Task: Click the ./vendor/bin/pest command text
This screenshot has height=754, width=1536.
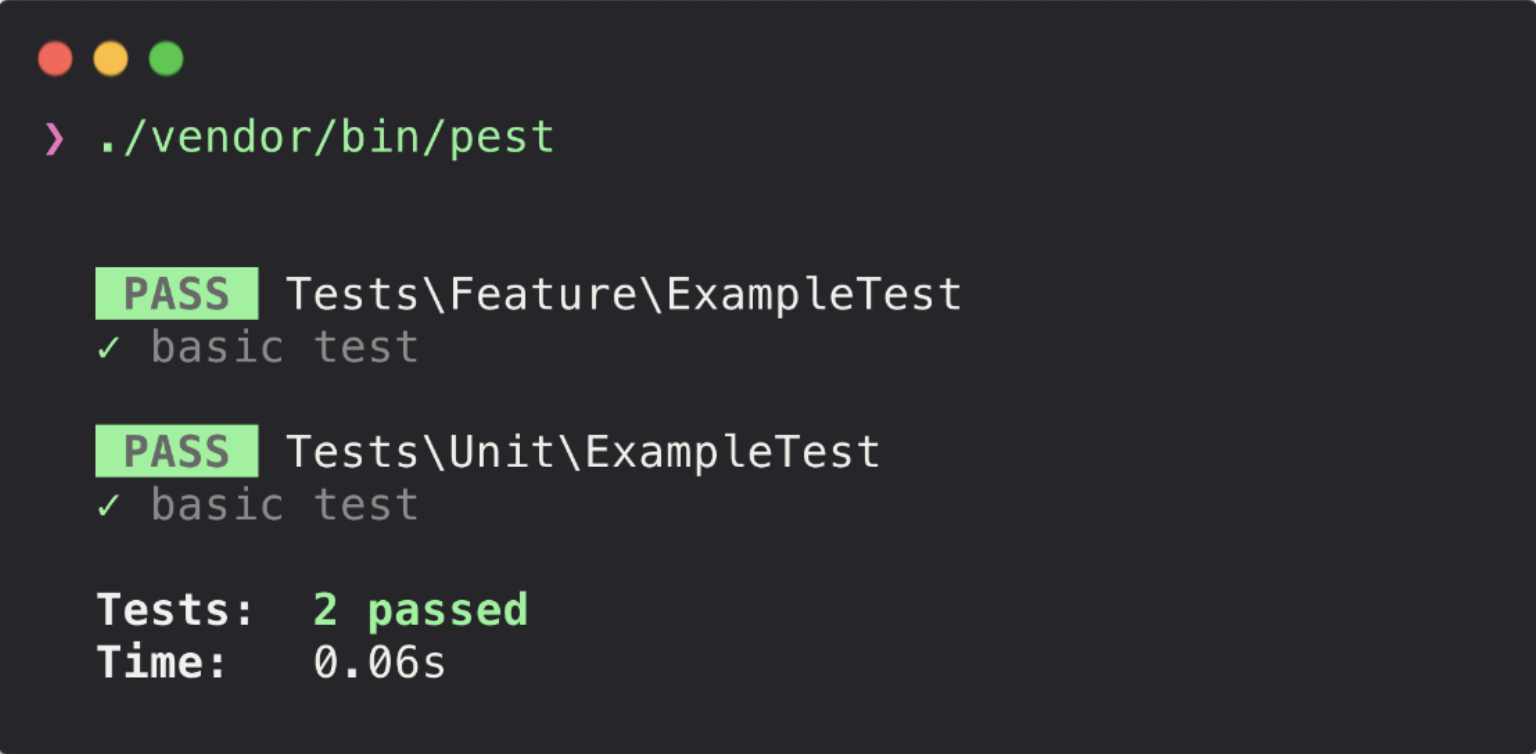Action: (x=325, y=138)
